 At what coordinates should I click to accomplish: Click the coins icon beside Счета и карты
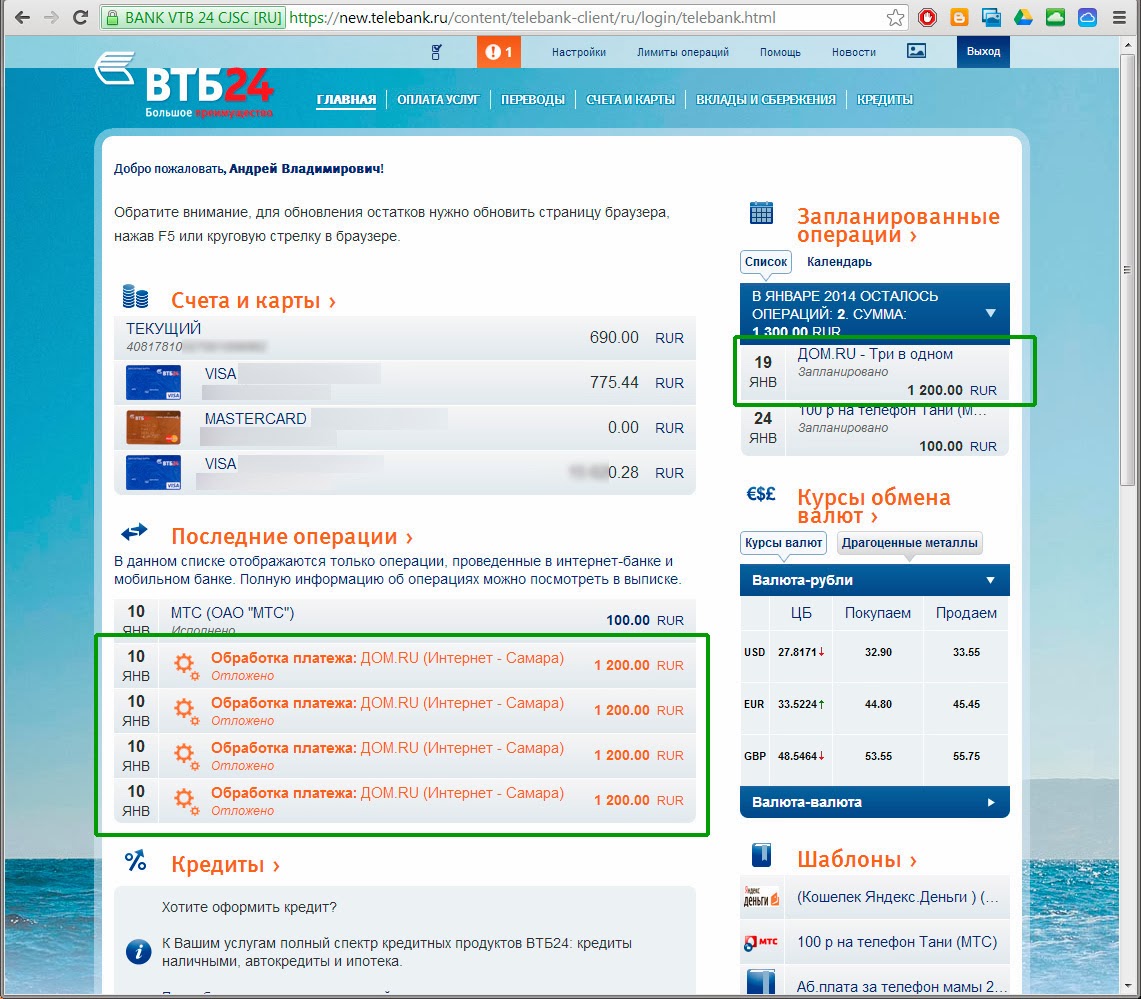pyautogui.click(x=135, y=297)
